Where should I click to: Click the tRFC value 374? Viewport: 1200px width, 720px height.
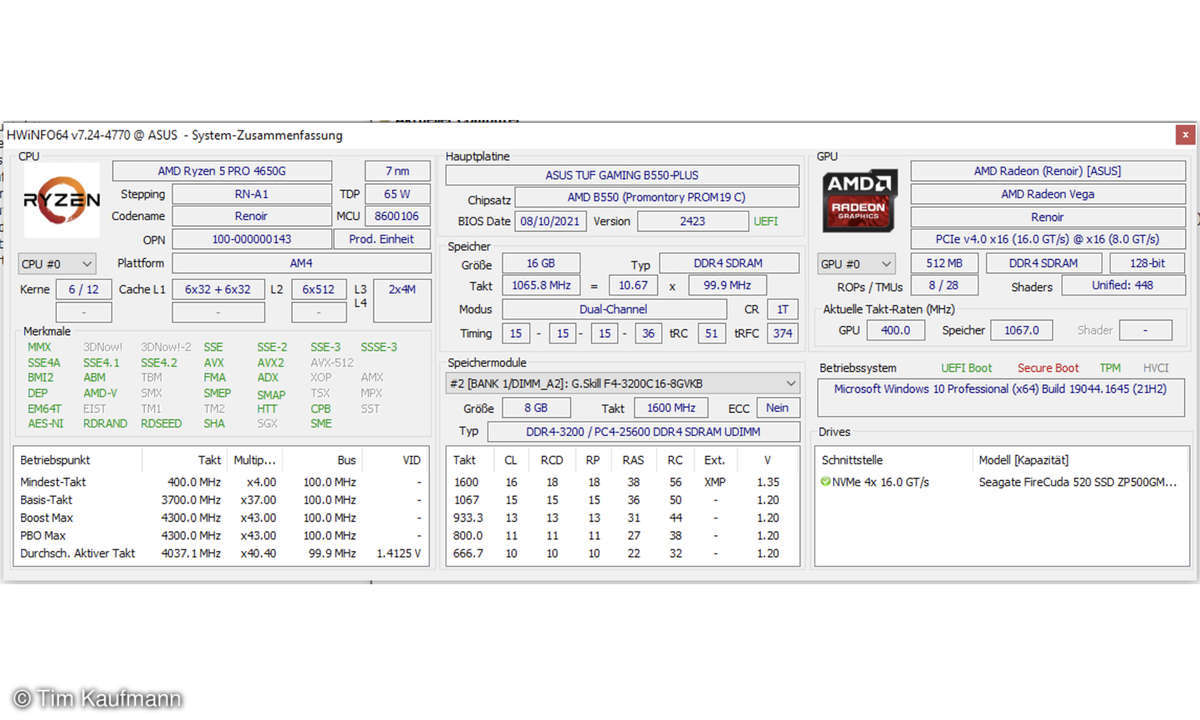coord(782,334)
